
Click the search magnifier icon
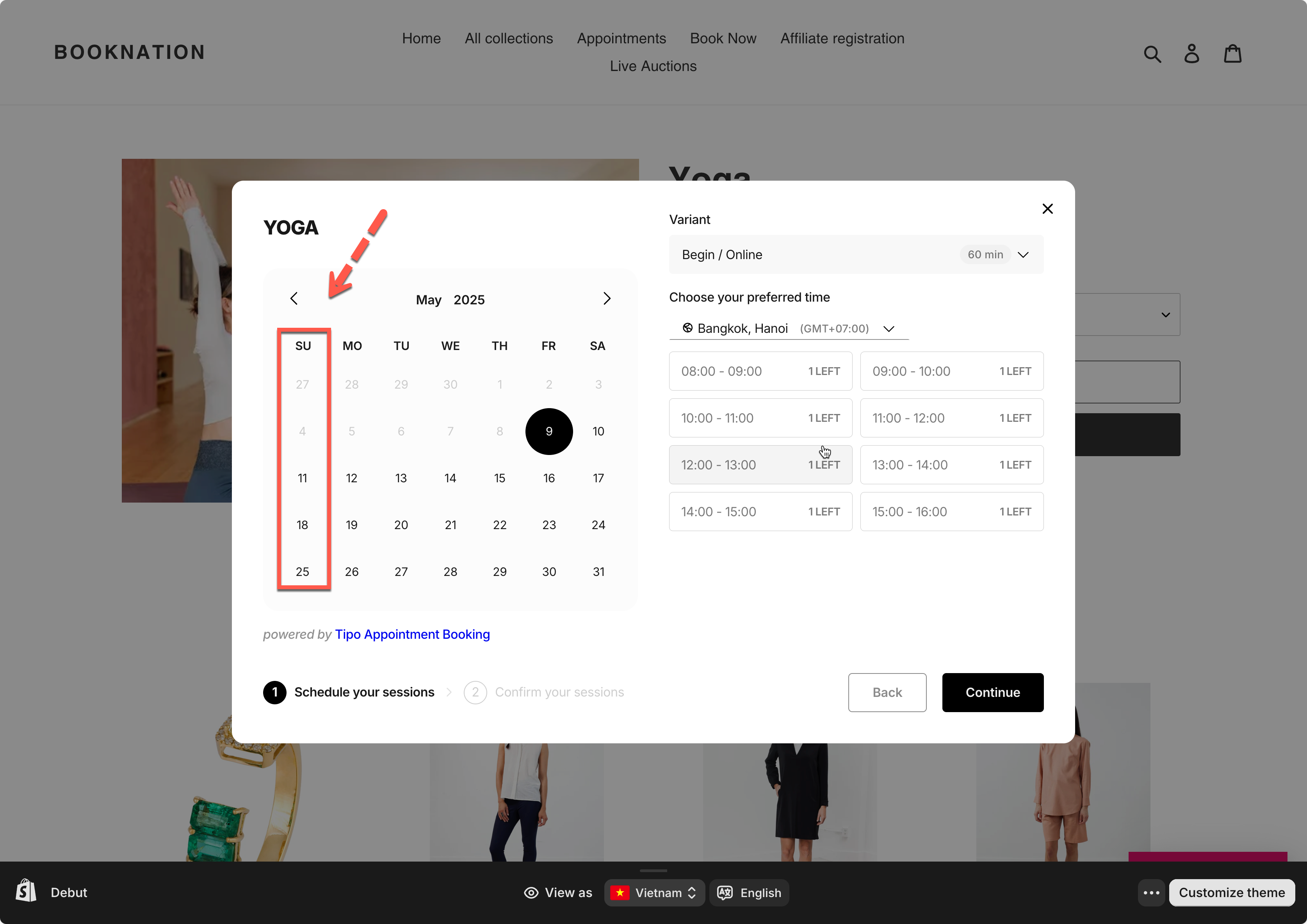point(1152,53)
